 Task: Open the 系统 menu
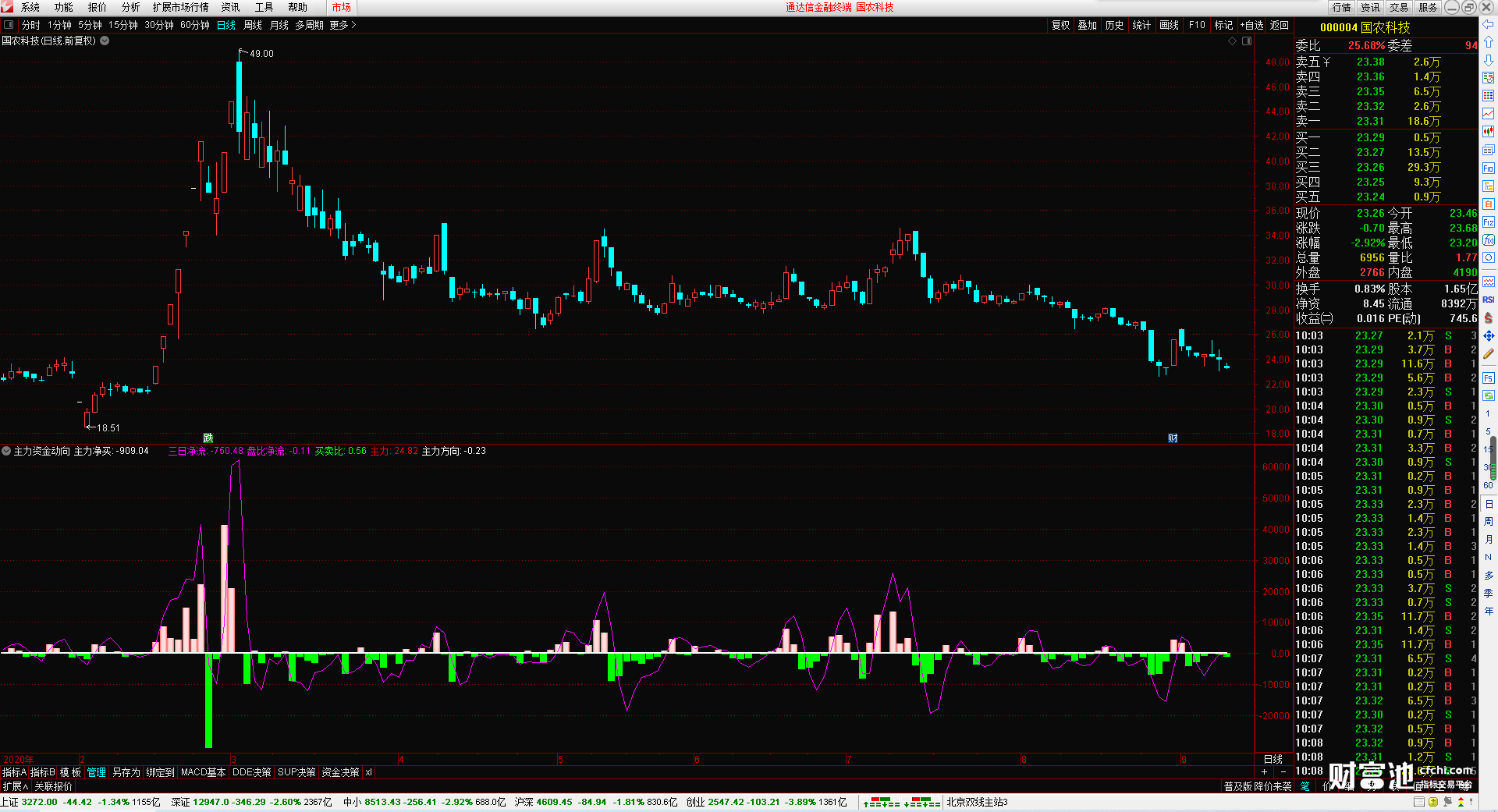pyautogui.click(x=30, y=7)
